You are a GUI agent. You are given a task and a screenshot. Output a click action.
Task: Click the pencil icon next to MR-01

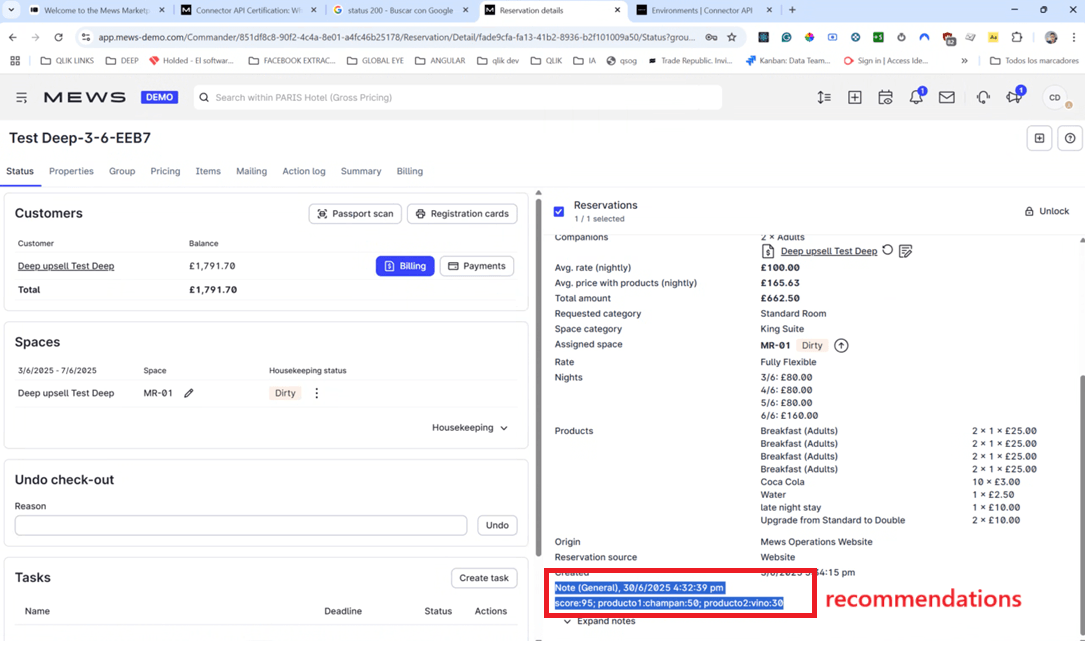[x=189, y=393]
